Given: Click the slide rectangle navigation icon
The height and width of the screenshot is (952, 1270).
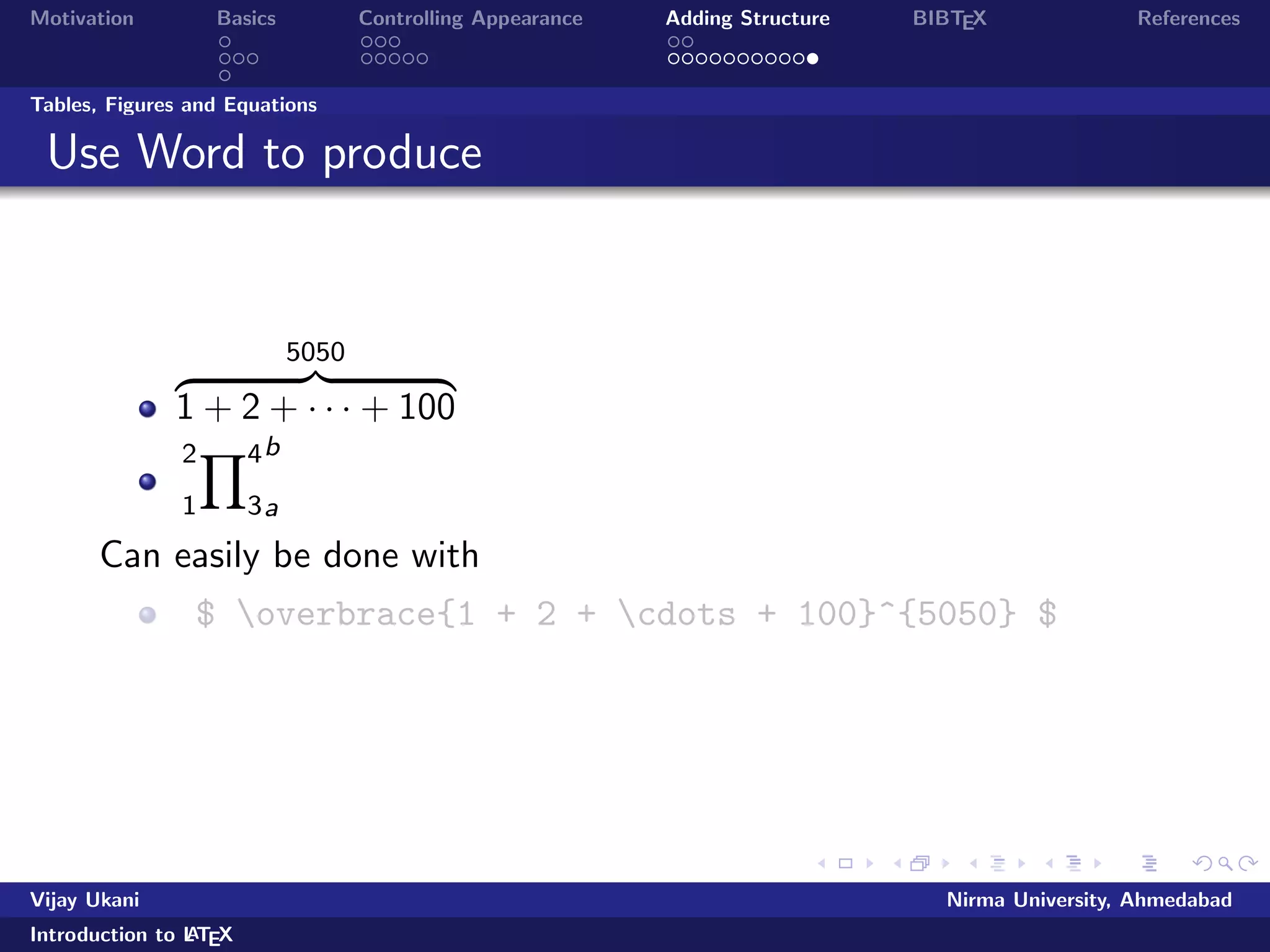Looking at the screenshot, I should pyautogui.click(x=845, y=863).
